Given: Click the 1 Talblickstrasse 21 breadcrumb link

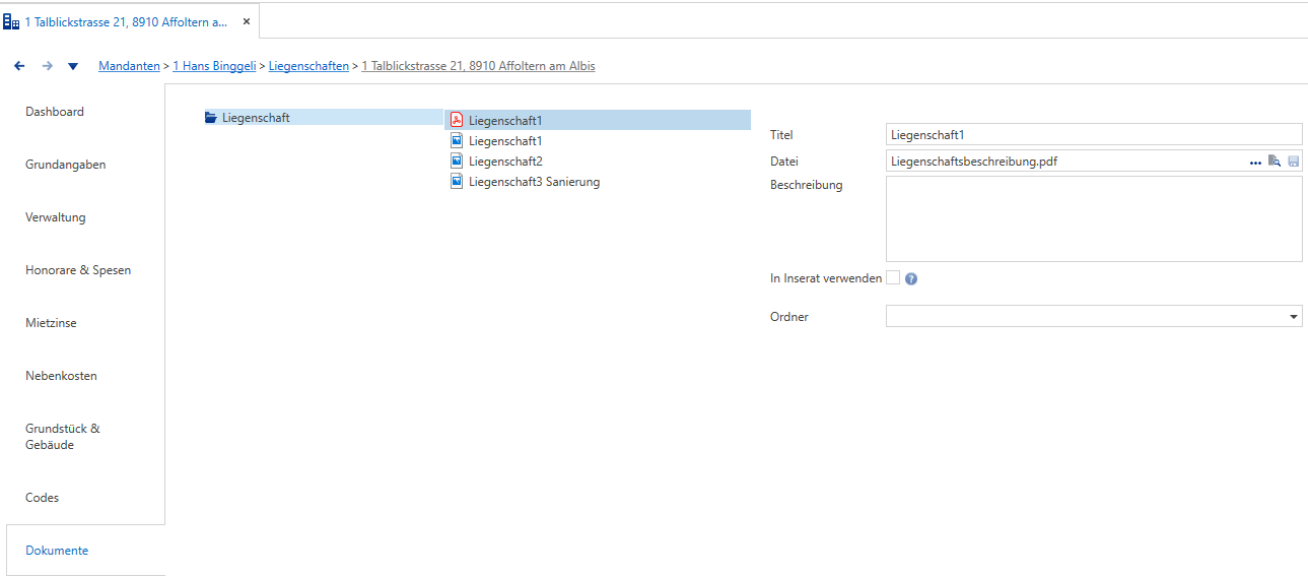Looking at the screenshot, I should click(x=478, y=66).
